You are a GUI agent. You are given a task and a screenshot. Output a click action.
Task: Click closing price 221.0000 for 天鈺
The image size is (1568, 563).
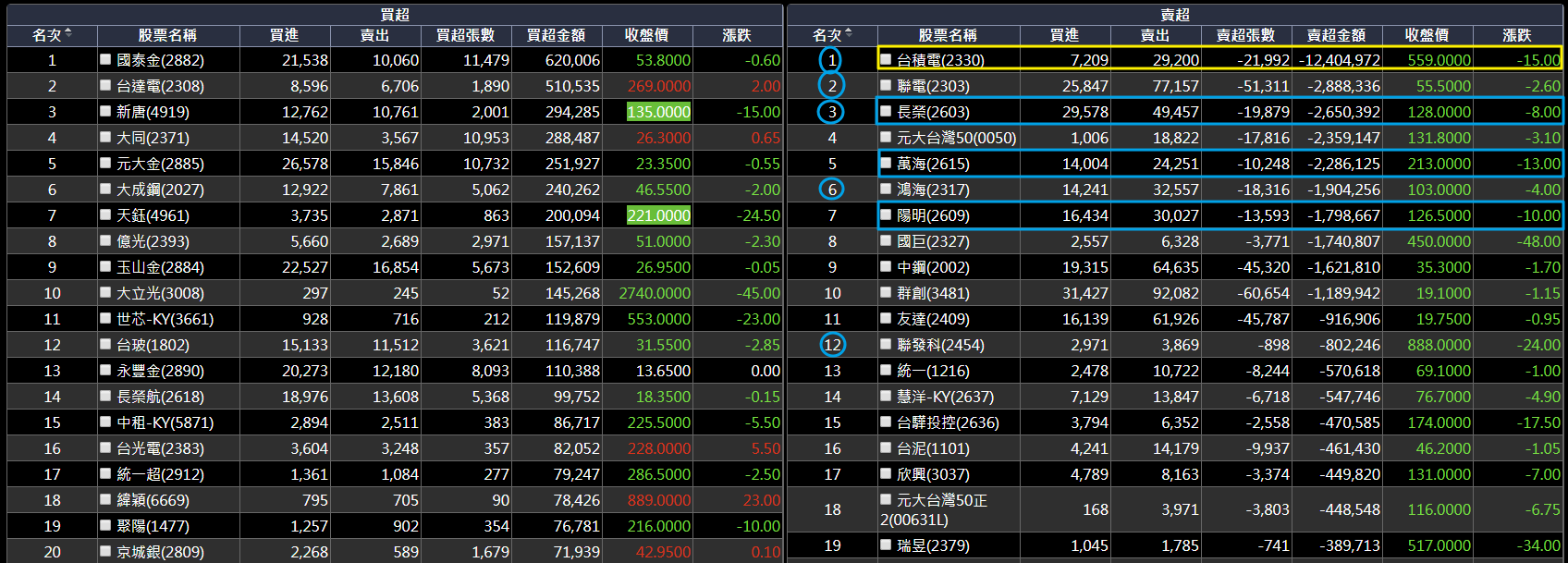tap(658, 215)
